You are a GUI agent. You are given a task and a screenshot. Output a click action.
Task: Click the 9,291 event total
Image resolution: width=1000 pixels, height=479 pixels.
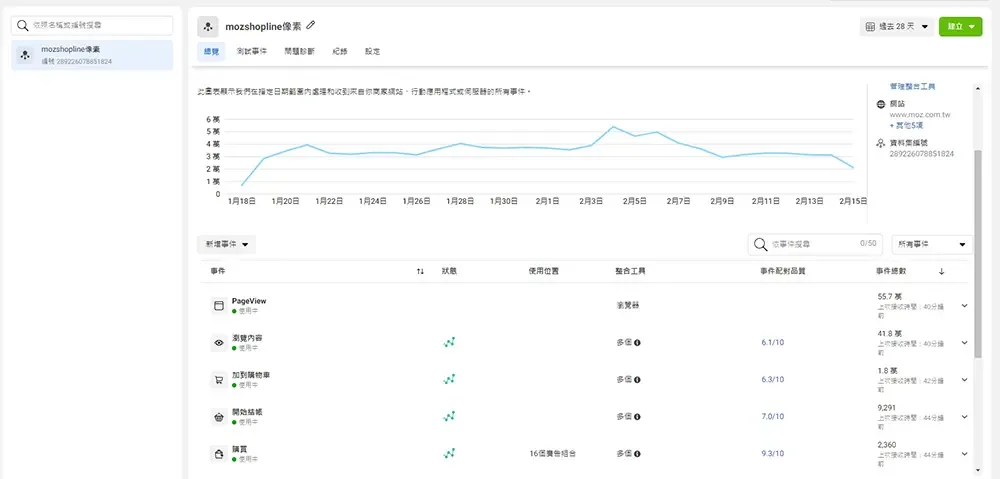[x=888, y=407]
